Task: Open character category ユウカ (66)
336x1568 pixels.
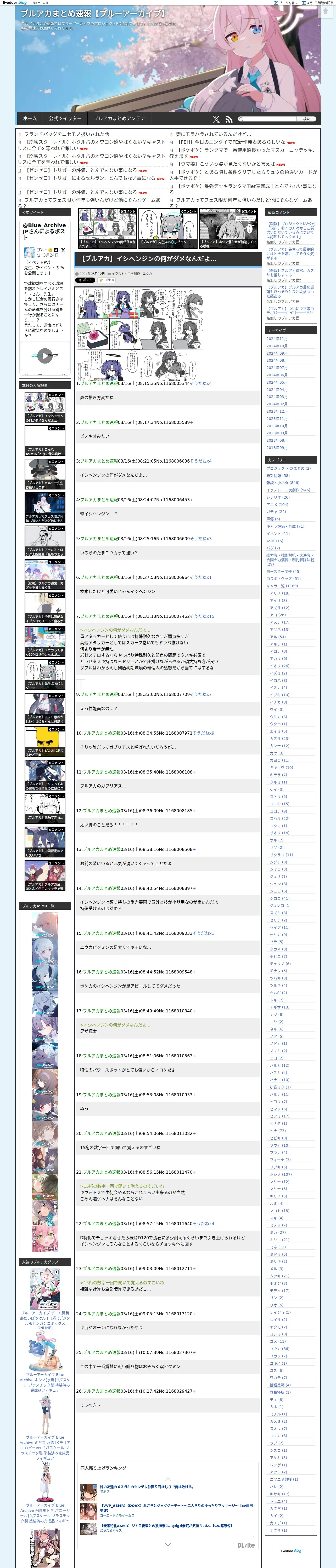Action: click(x=279, y=1349)
